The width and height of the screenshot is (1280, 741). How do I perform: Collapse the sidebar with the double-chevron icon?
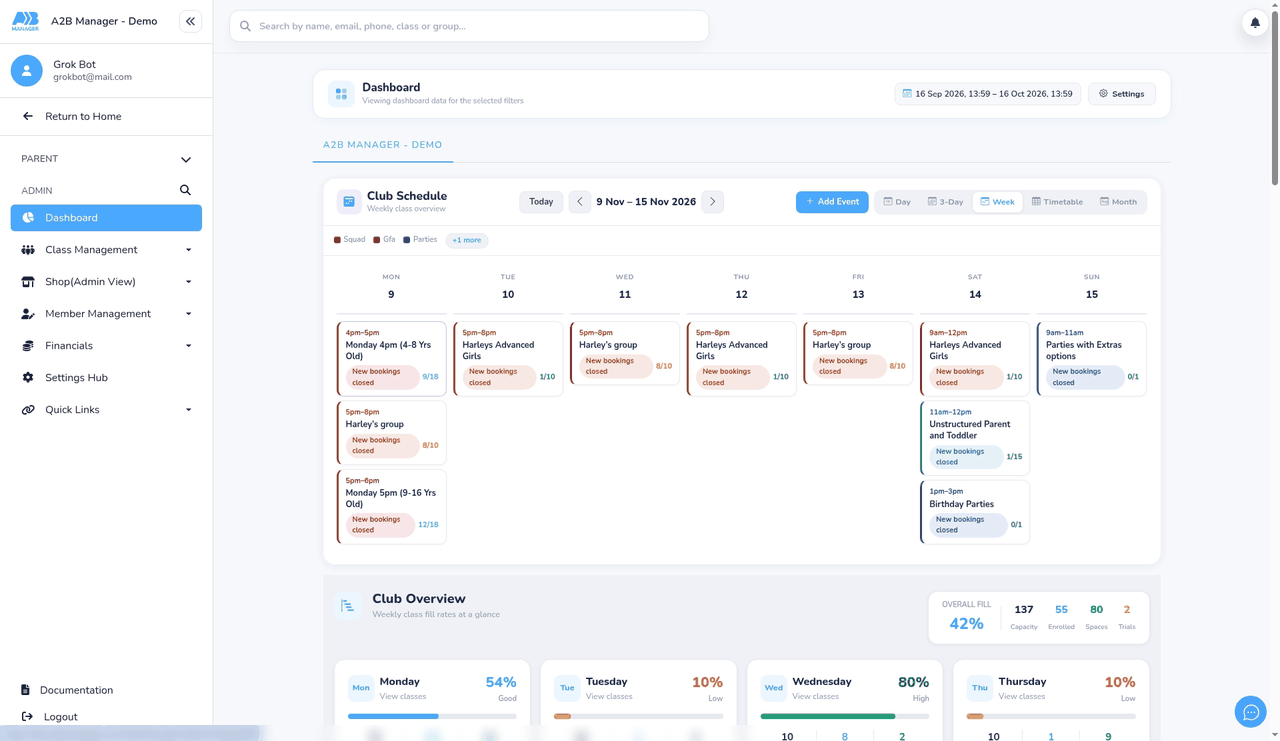pyautogui.click(x=190, y=21)
